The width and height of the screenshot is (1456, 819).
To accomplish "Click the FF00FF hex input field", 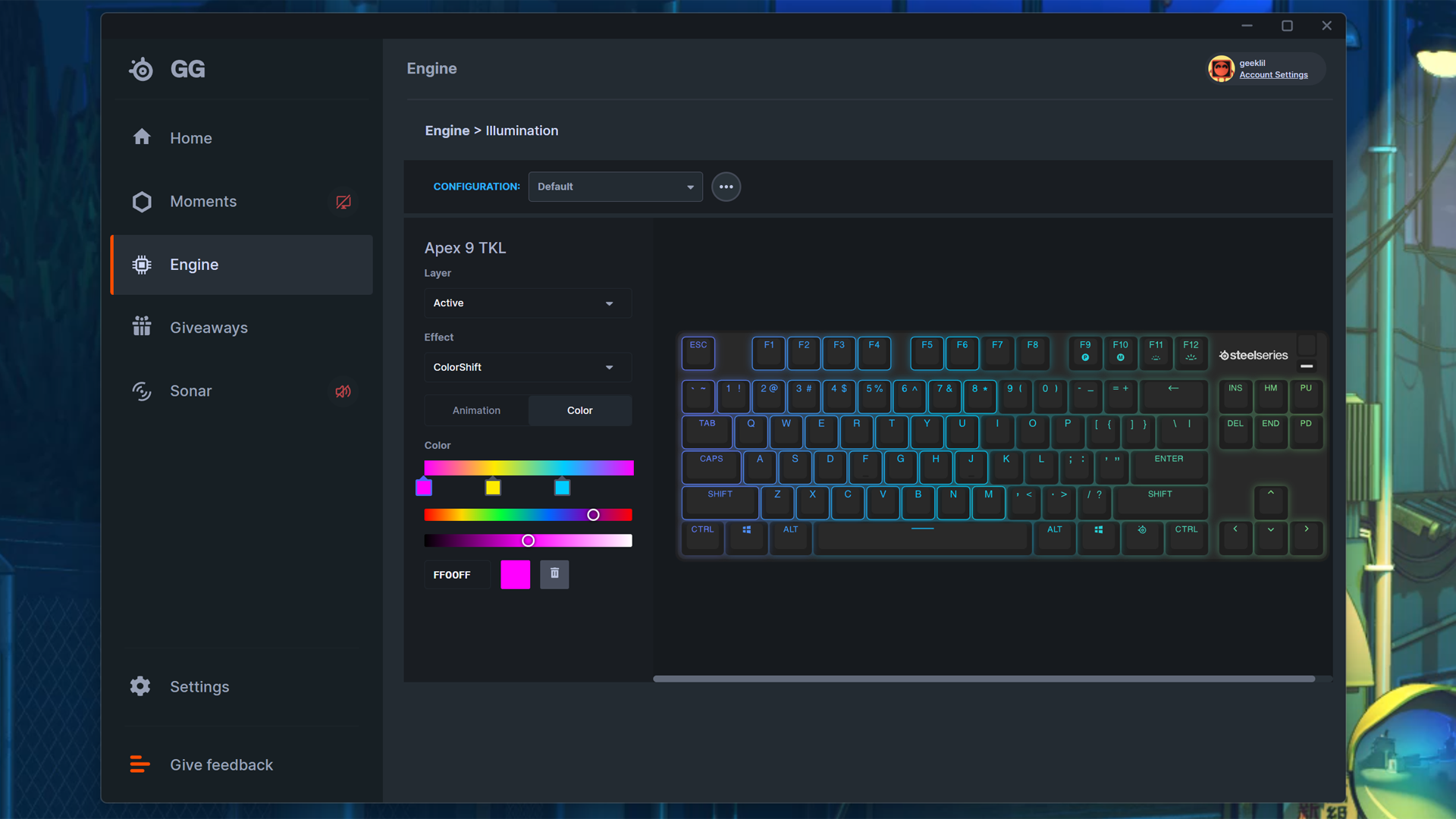I will [x=457, y=575].
